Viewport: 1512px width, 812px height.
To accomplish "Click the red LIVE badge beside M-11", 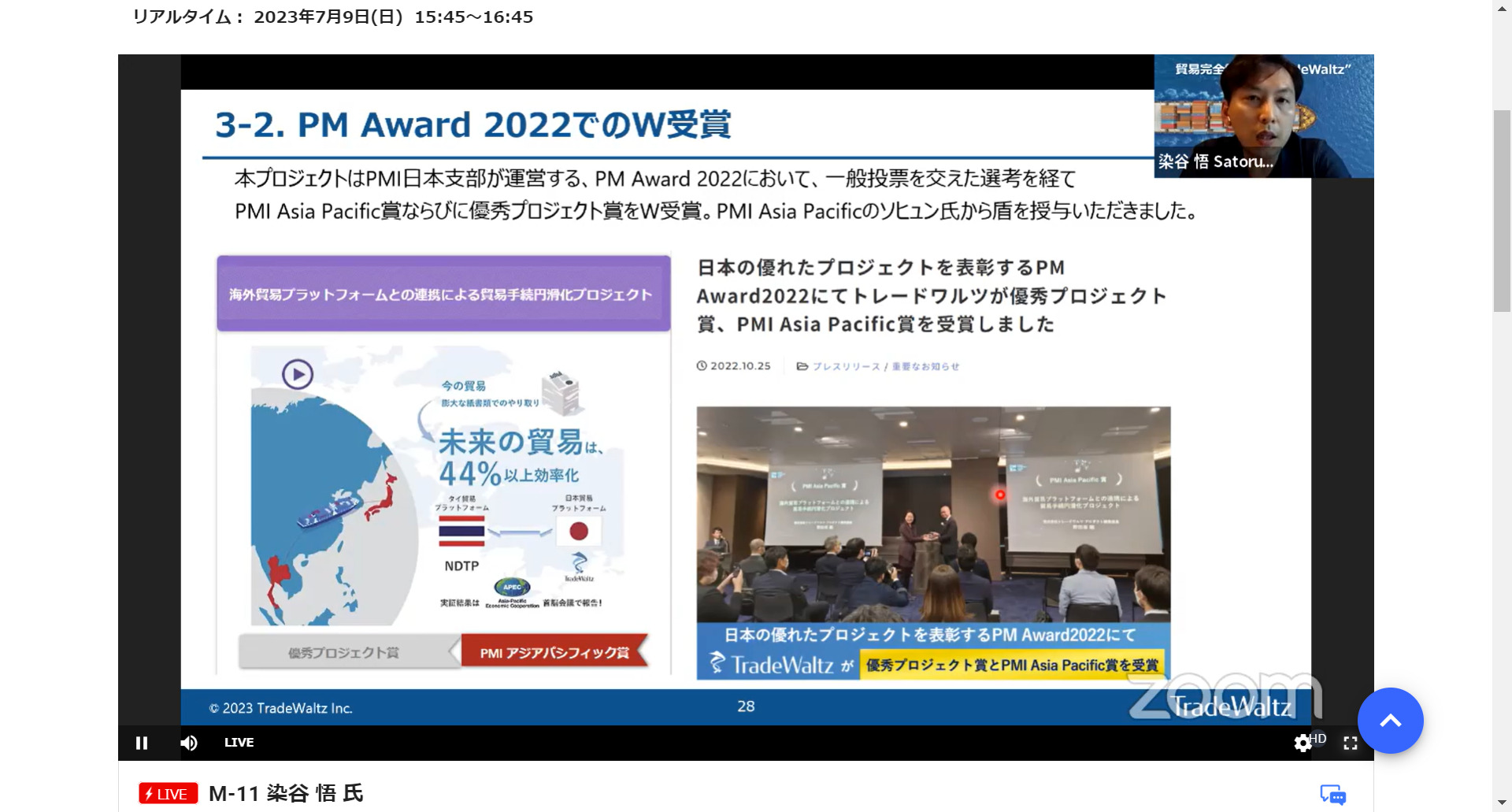I will click(x=168, y=794).
